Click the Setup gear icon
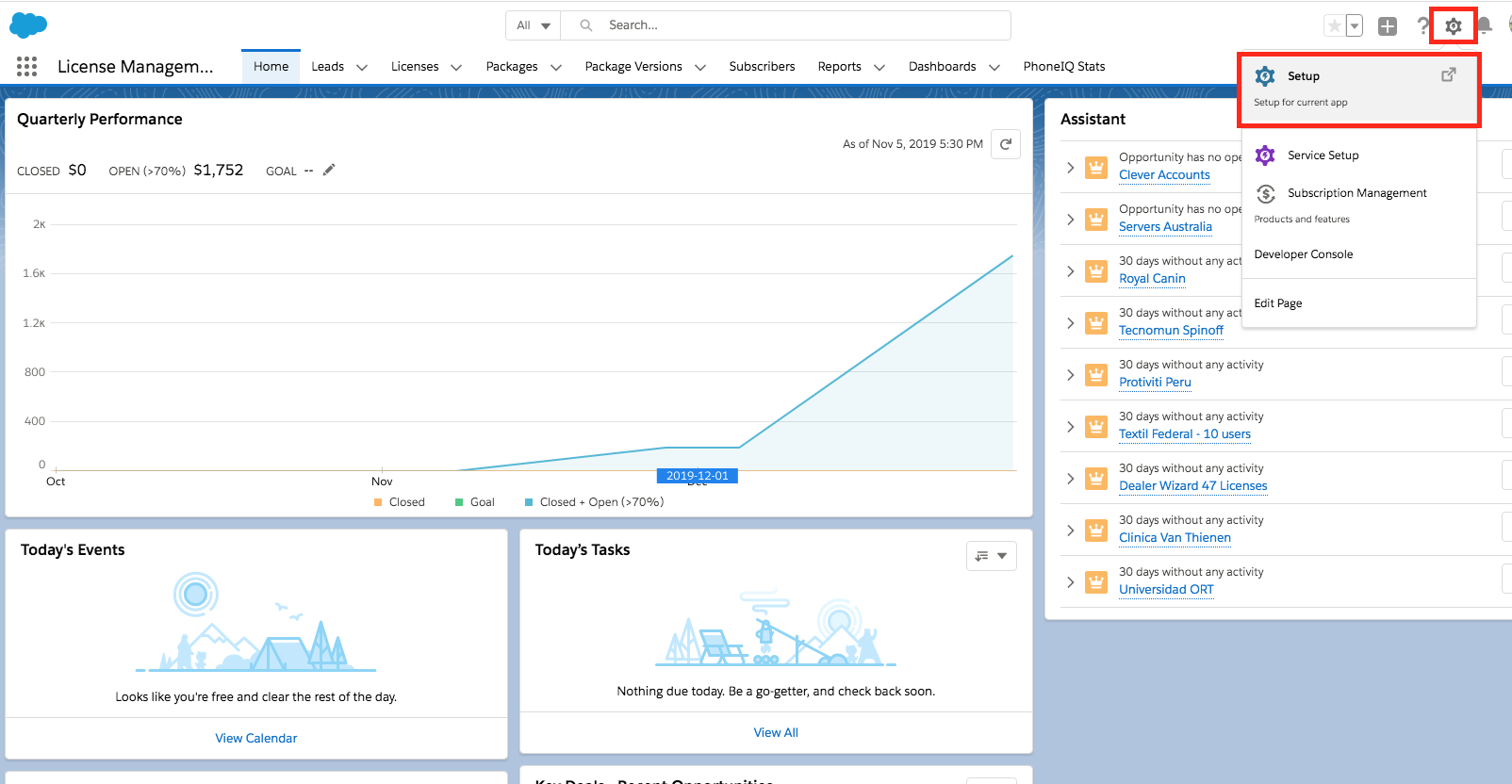This screenshot has height=784, width=1512. [1454, 26]
